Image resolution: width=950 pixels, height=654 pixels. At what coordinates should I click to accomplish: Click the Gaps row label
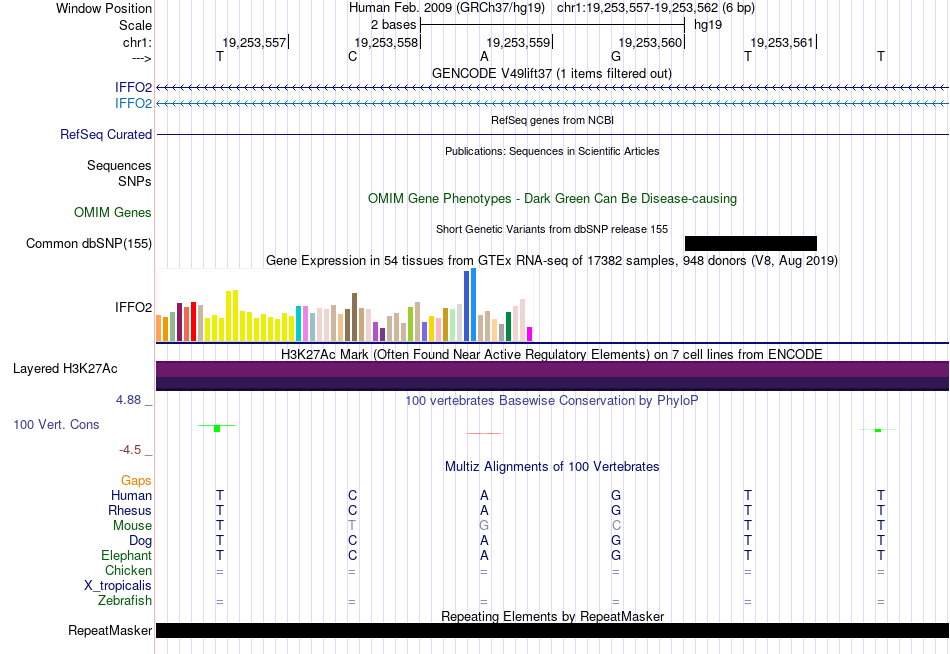(x=136, y=481)
